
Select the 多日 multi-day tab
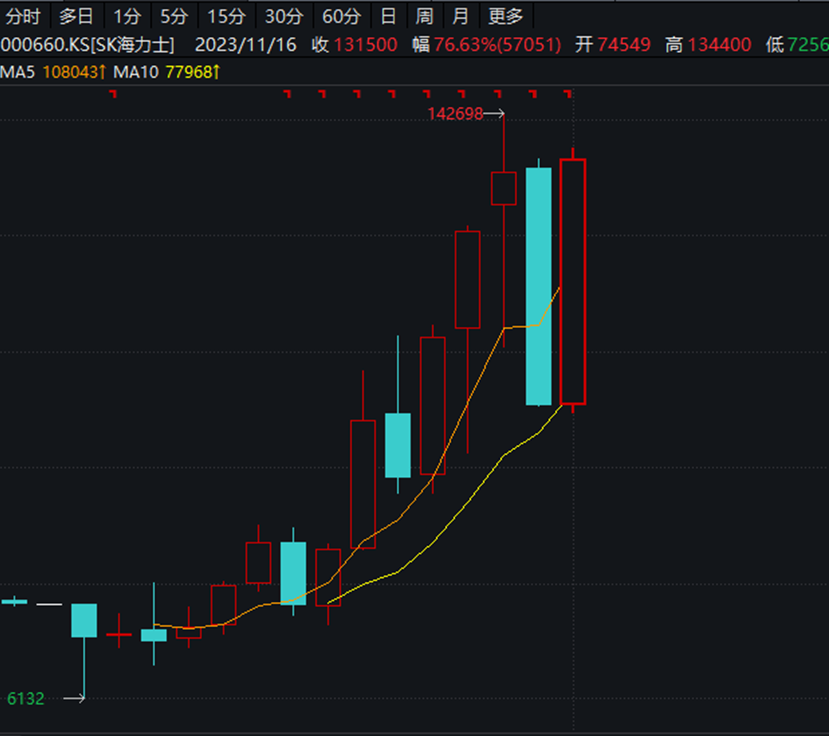[77, 16]
